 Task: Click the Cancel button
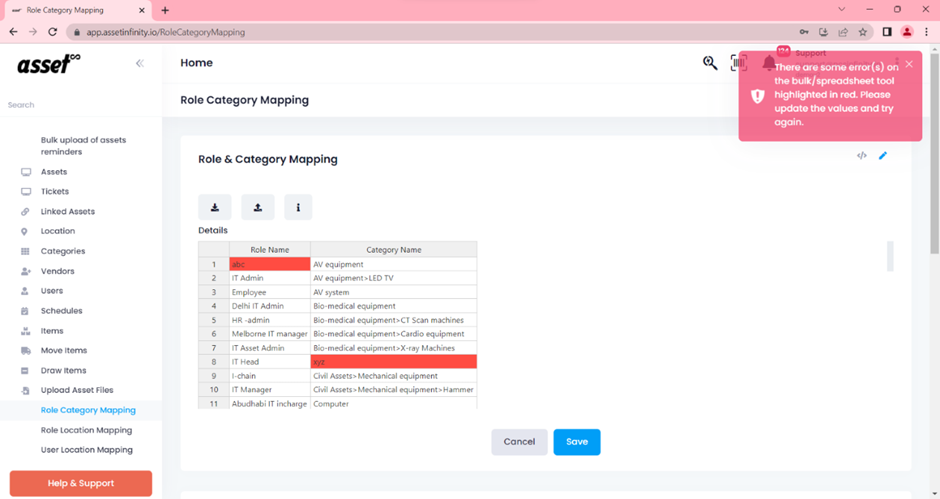519,442
